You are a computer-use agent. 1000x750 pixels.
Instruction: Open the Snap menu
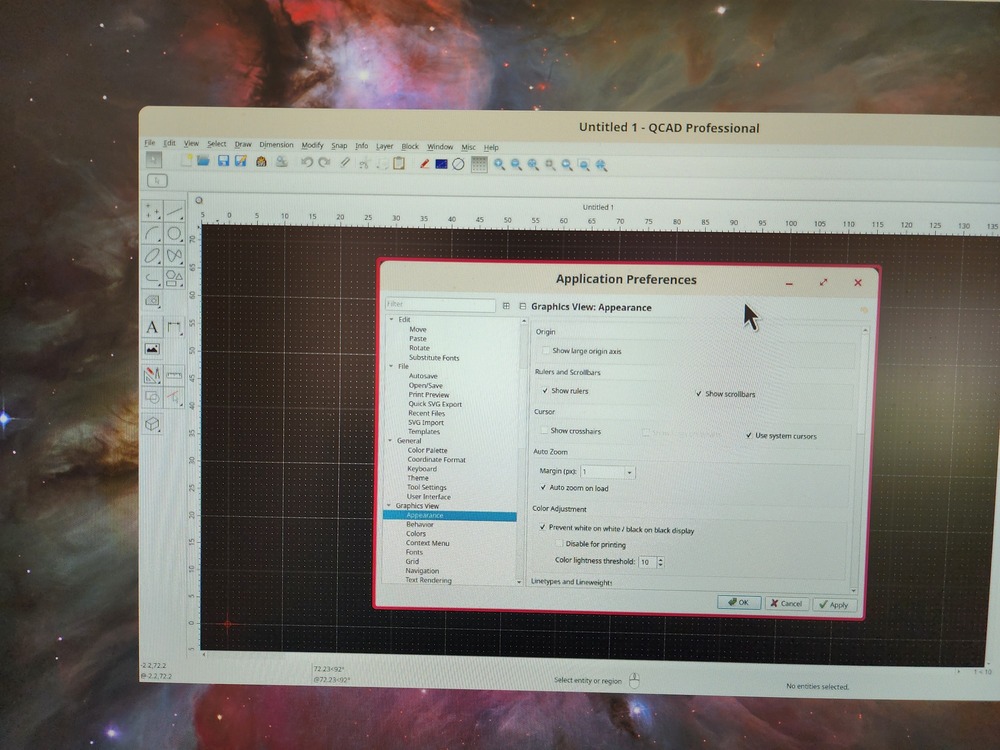(340, 145)
